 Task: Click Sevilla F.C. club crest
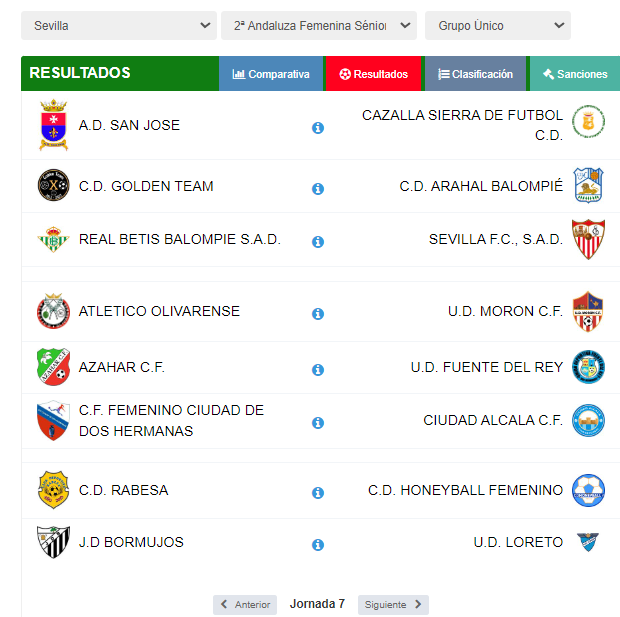point(588,239)
